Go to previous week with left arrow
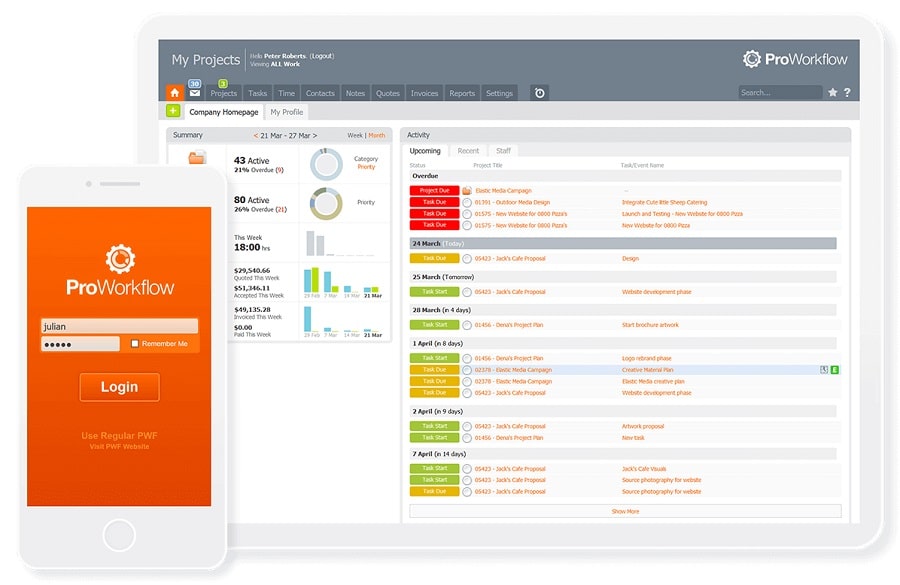This screenshot has height=585, width=900. click(x=255, y=135)
